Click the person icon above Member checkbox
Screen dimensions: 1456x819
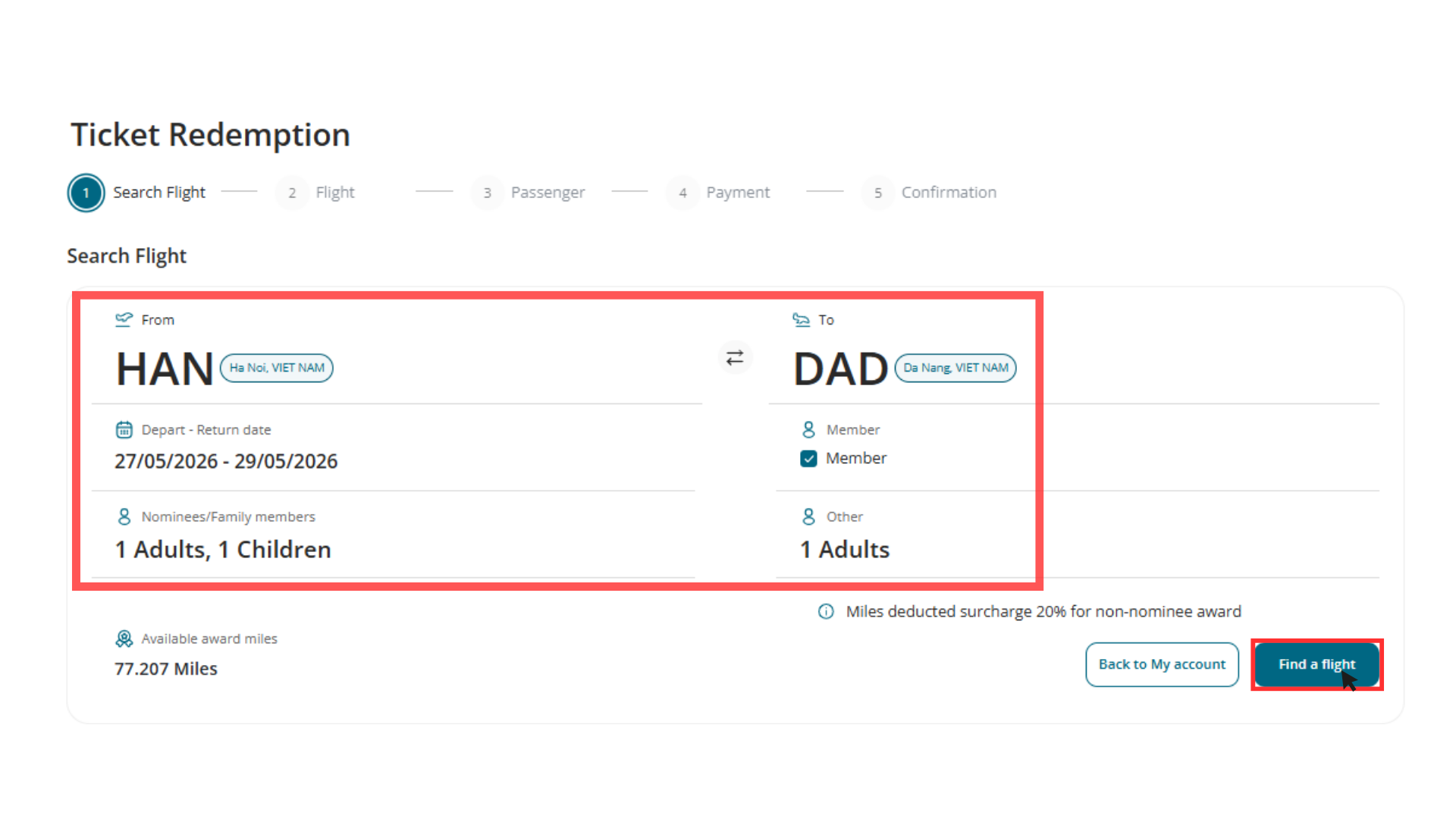tap(809, 430)
